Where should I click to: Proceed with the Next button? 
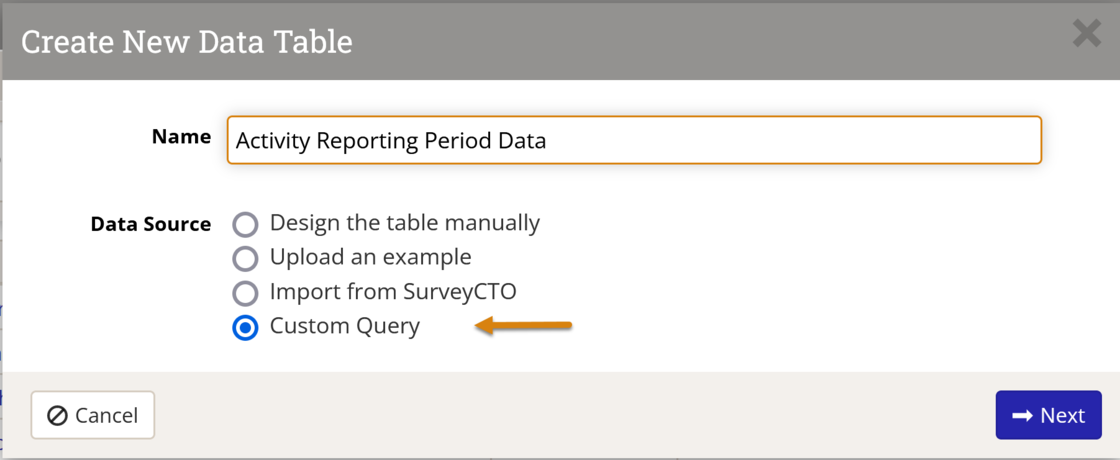pos(1048,415)
